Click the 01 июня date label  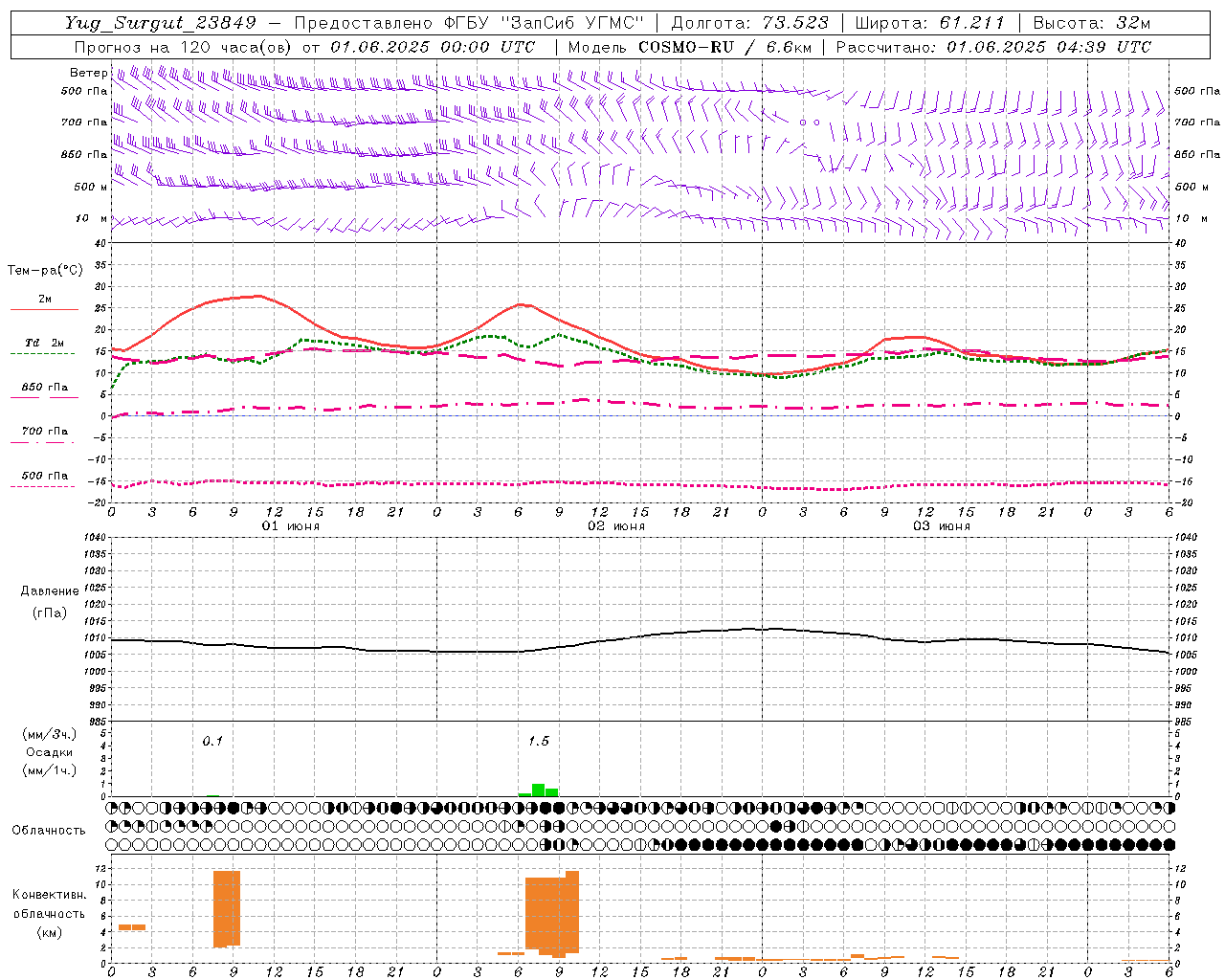pyautogui.click(x=291, y=526)
